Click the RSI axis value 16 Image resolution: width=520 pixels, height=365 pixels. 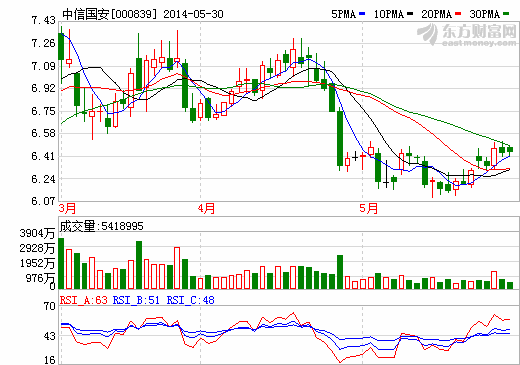50,360
